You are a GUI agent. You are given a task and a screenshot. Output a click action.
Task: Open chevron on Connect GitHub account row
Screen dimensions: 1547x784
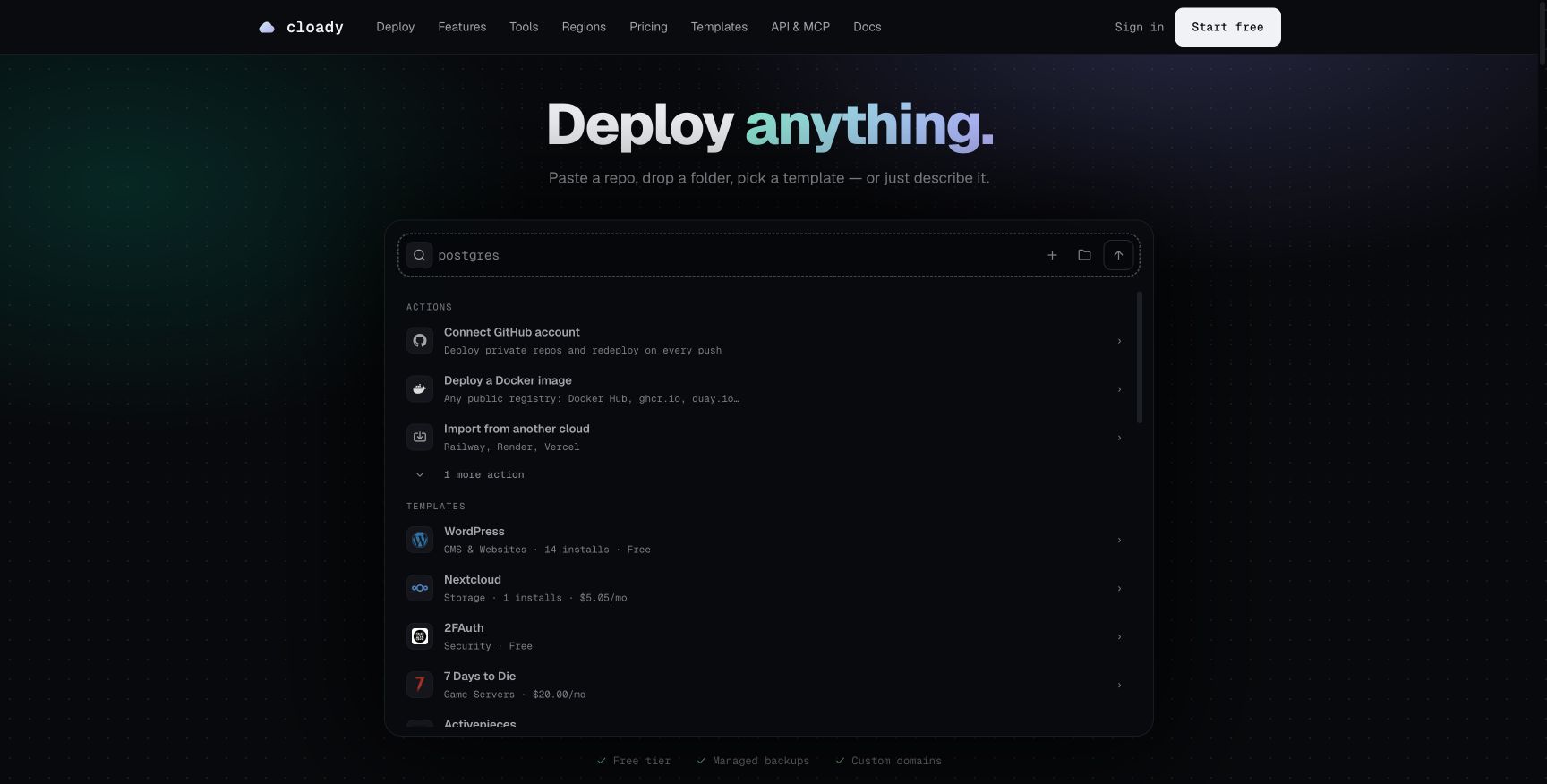1119,341
